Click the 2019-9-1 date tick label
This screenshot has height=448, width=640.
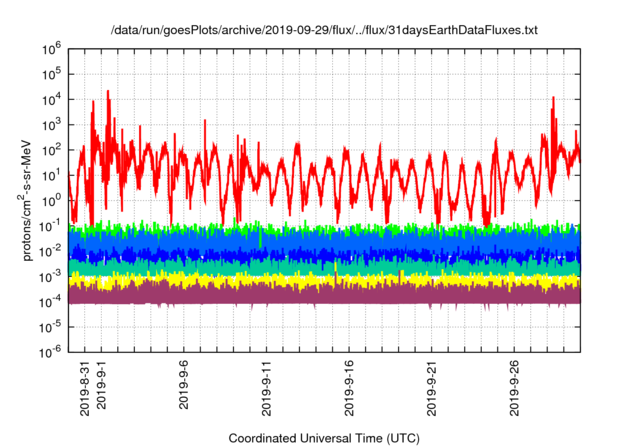coord(101,385)
